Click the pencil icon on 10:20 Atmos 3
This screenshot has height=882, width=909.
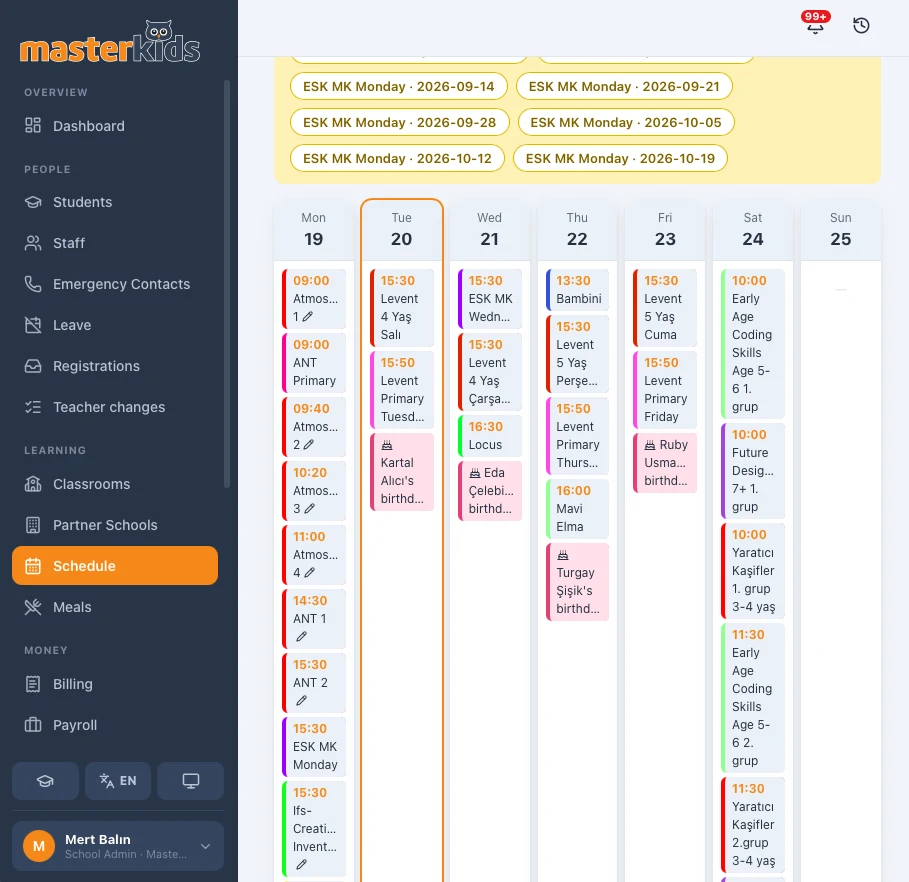coord(310,509)
